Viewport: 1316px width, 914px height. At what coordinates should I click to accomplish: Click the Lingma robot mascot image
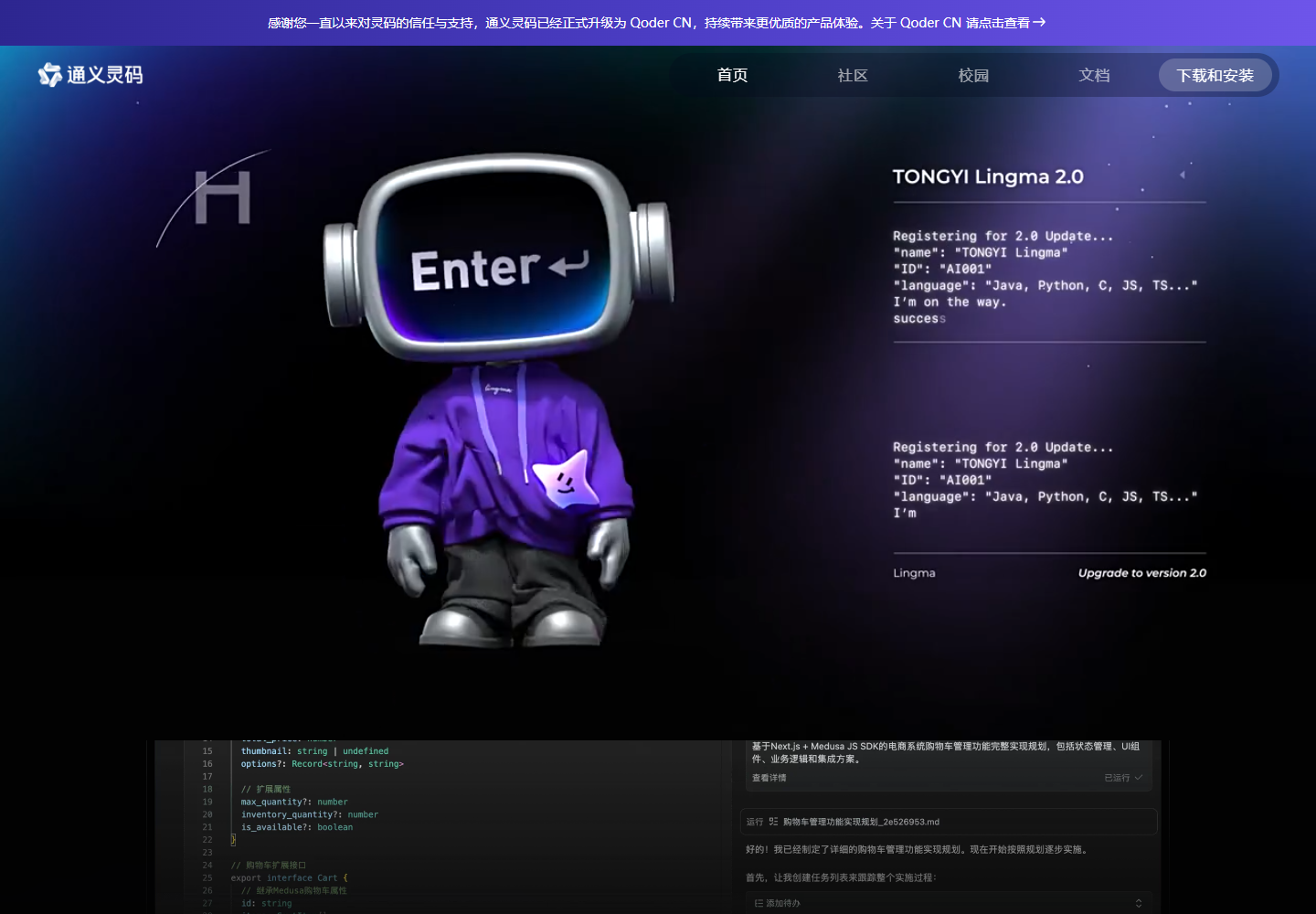pos(498,399)
